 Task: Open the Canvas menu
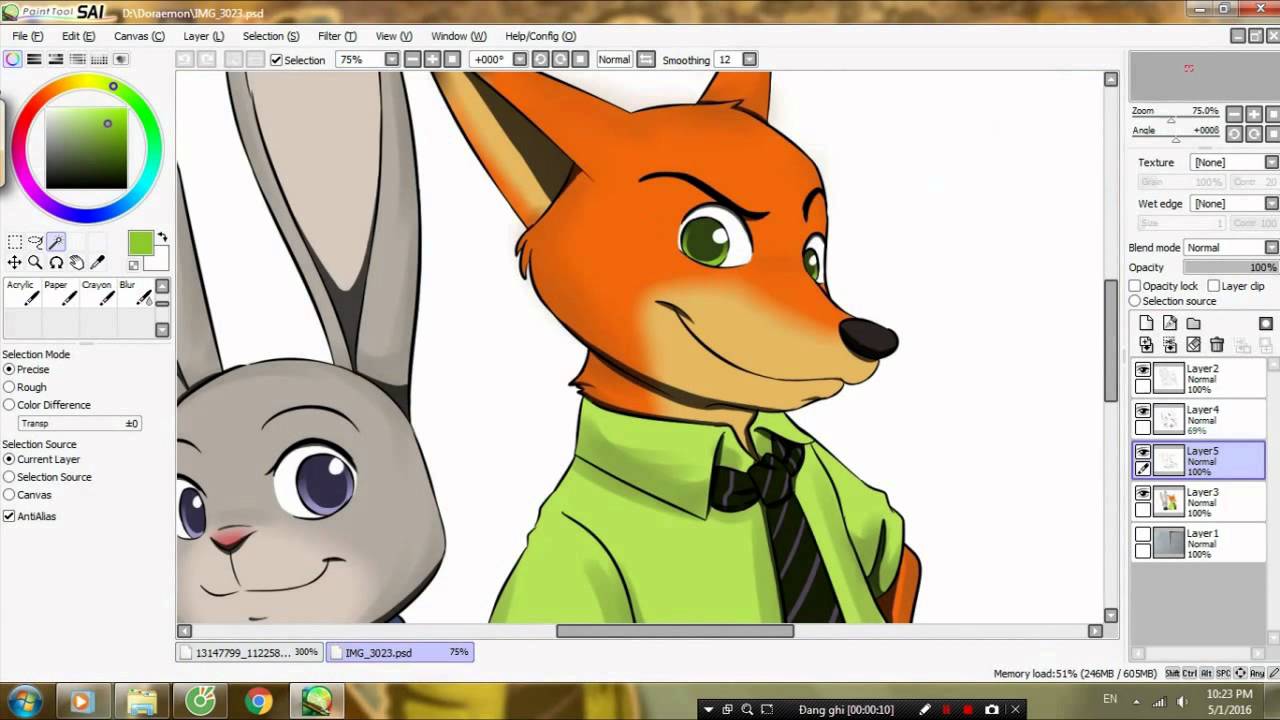[139, 36]
